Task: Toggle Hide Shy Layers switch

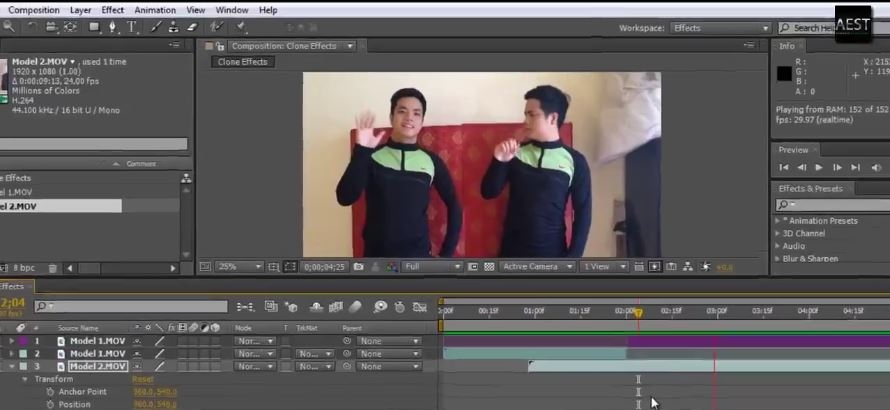Action: coord(316,307)
